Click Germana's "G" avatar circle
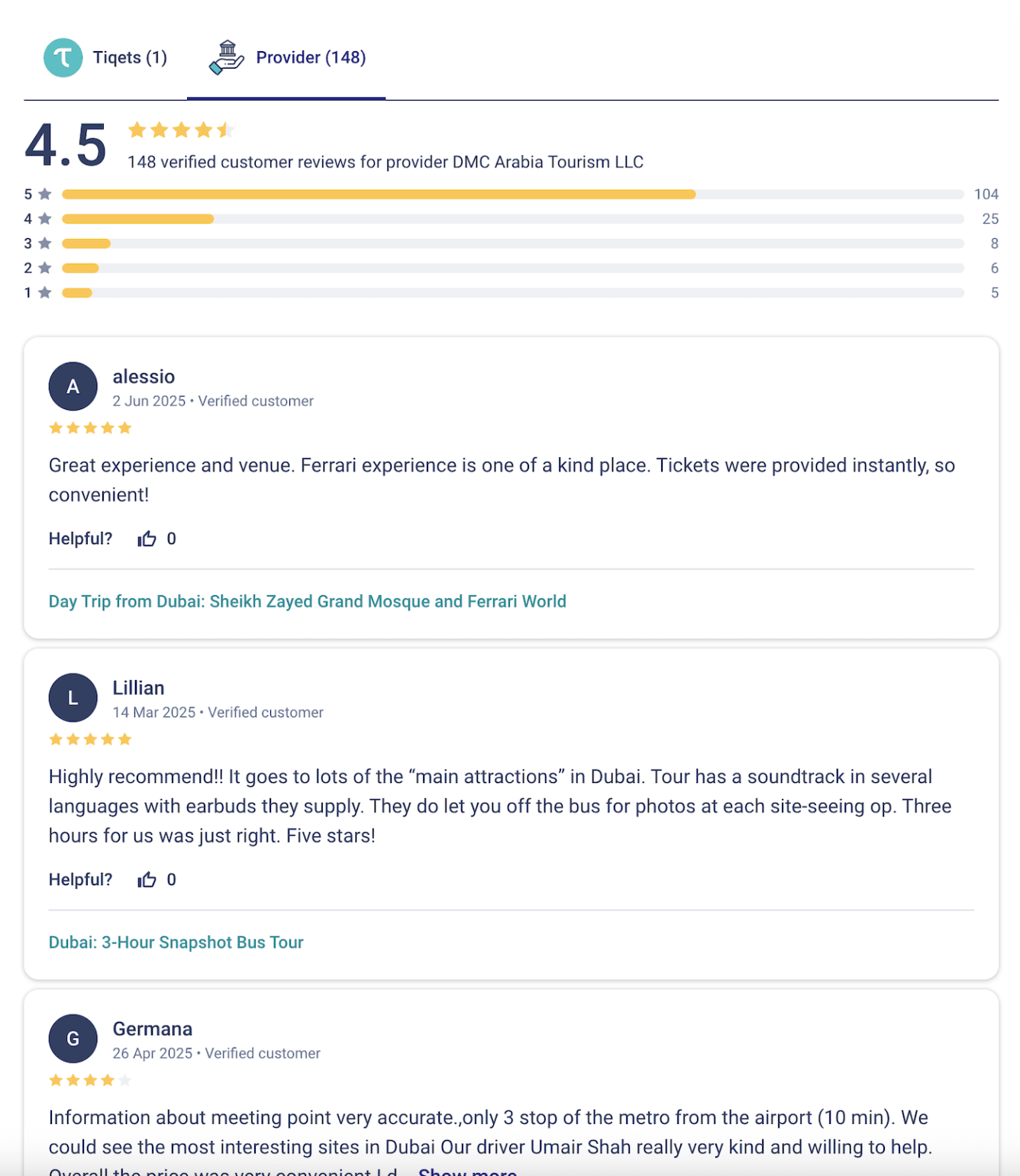 pyautogui.click(x=73, y=1039)
